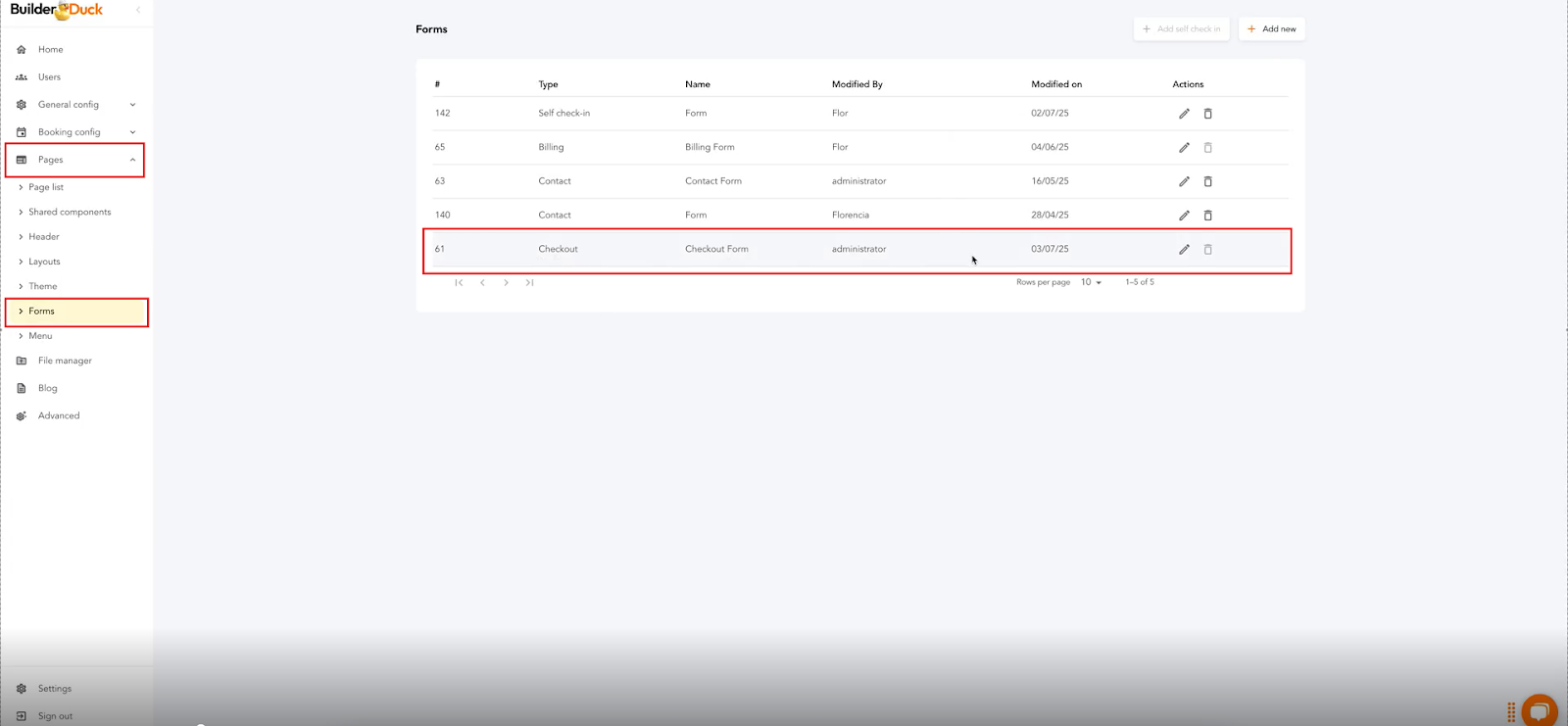Go to the last page of table
Viewport: 1568px width, 726px height.
coord(529,282)
